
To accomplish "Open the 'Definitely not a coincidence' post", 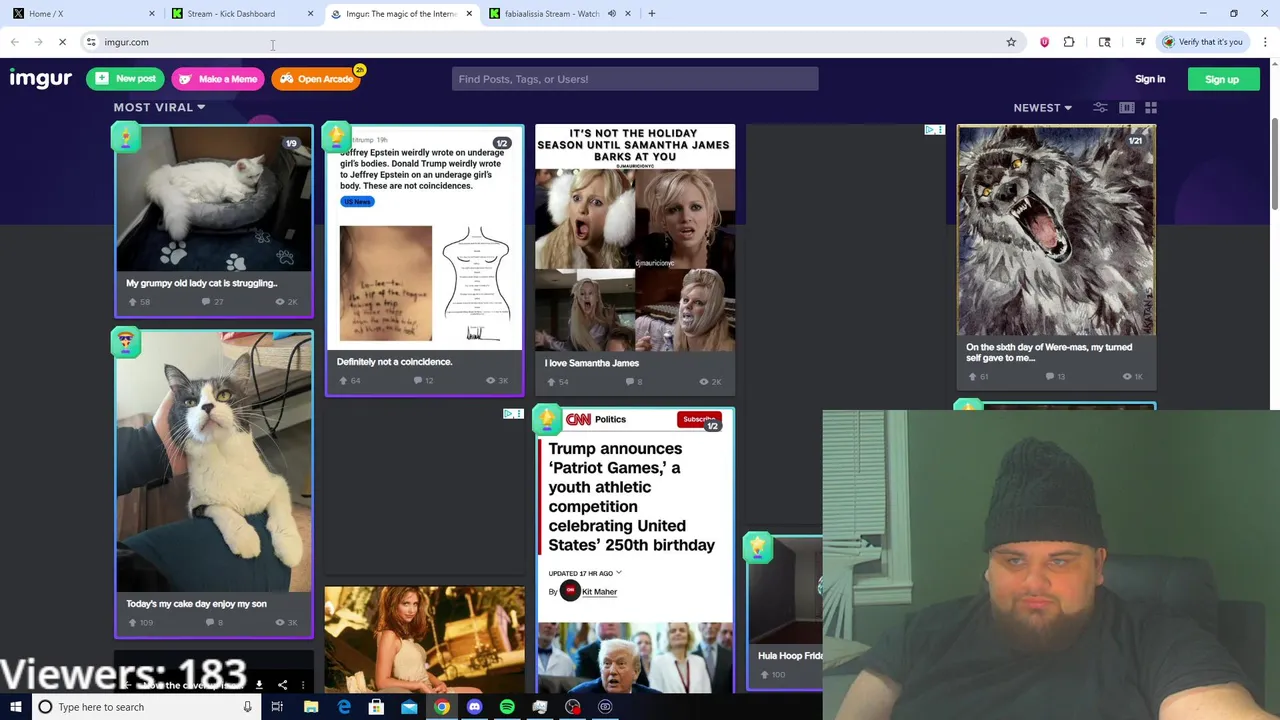I will coord(424,260).
